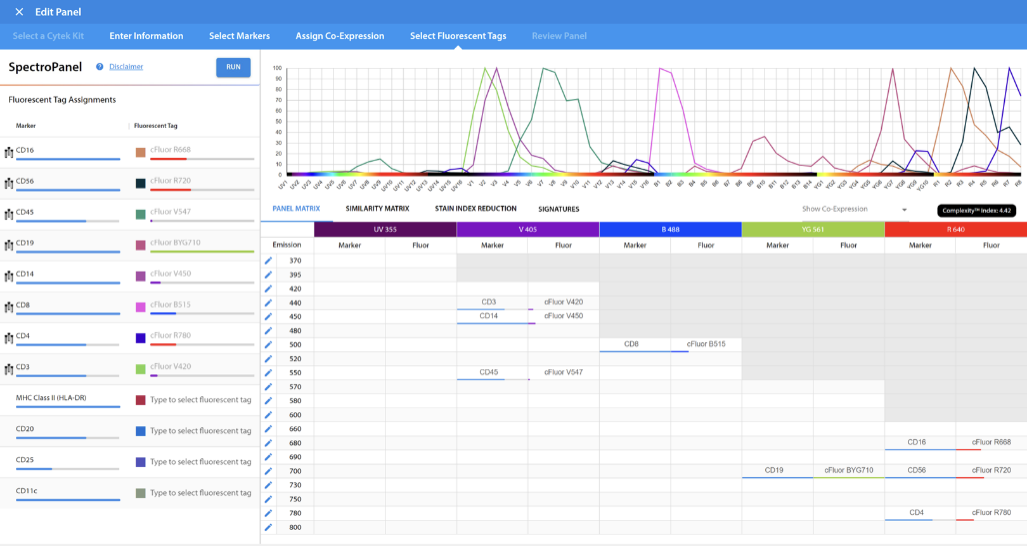Open fluorescent tag selector for CD11c

point(200,493)
